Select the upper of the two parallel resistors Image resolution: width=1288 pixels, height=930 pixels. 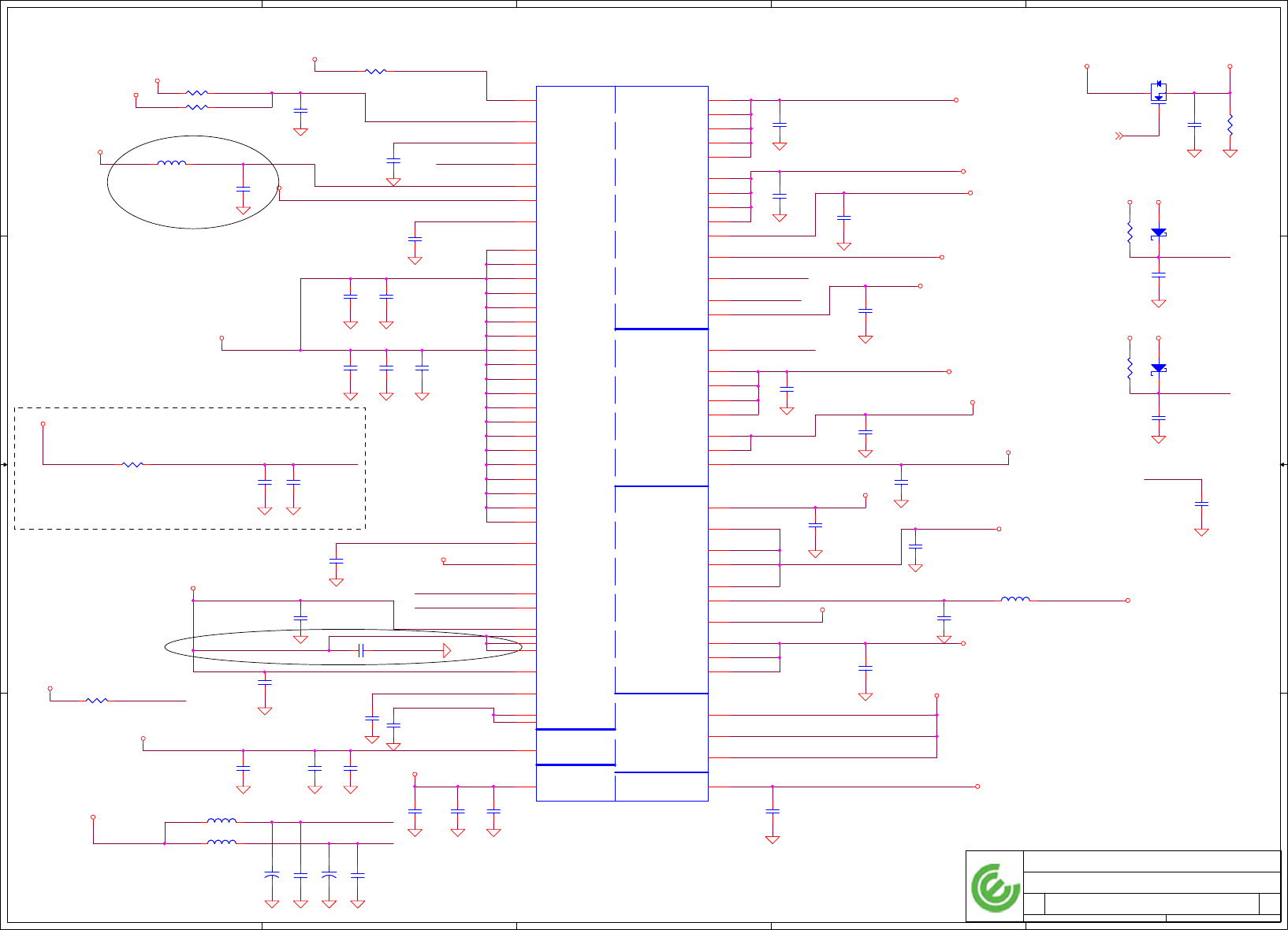click(197, 93)
